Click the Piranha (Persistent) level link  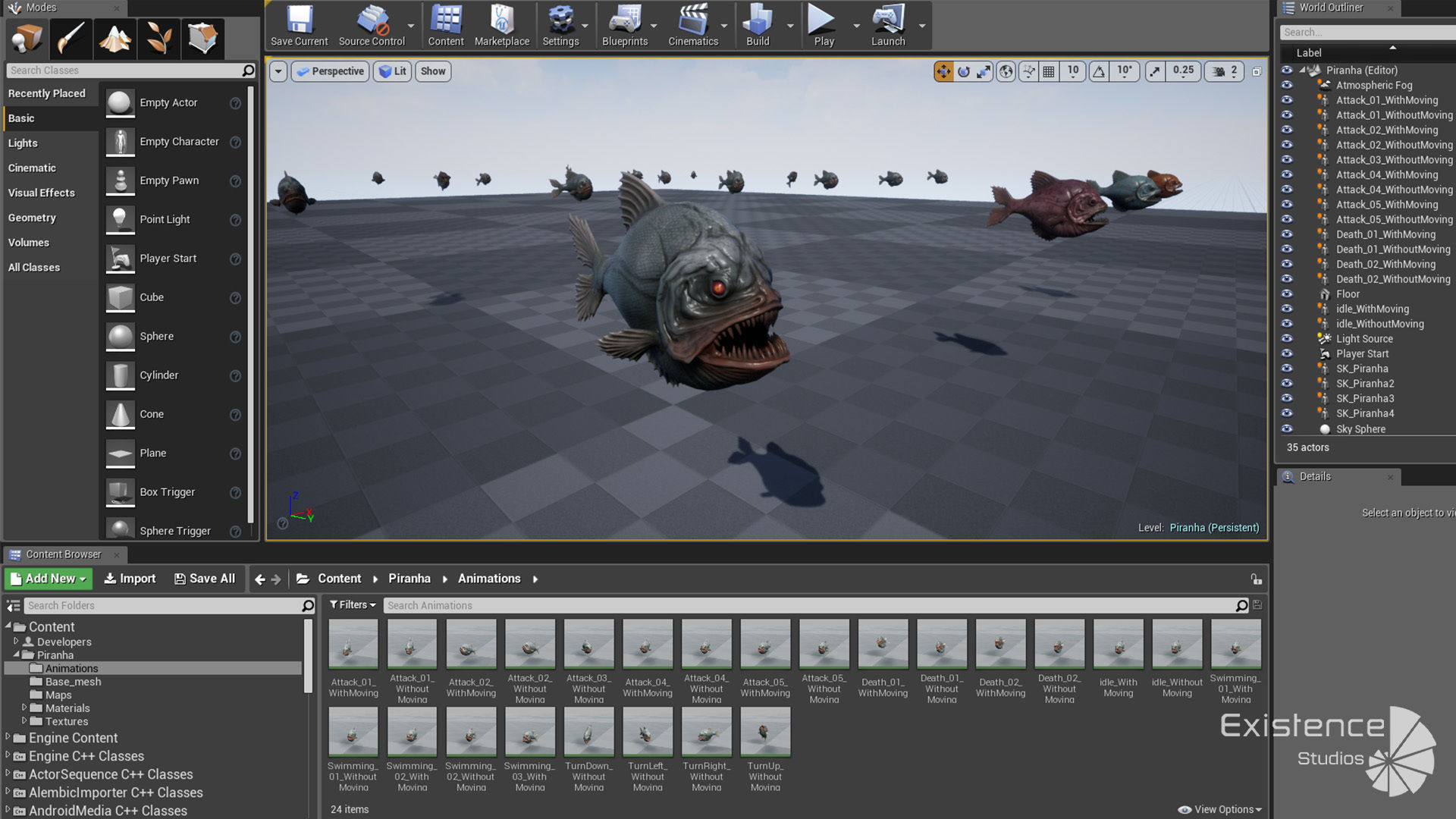(x=1214, y=528)
